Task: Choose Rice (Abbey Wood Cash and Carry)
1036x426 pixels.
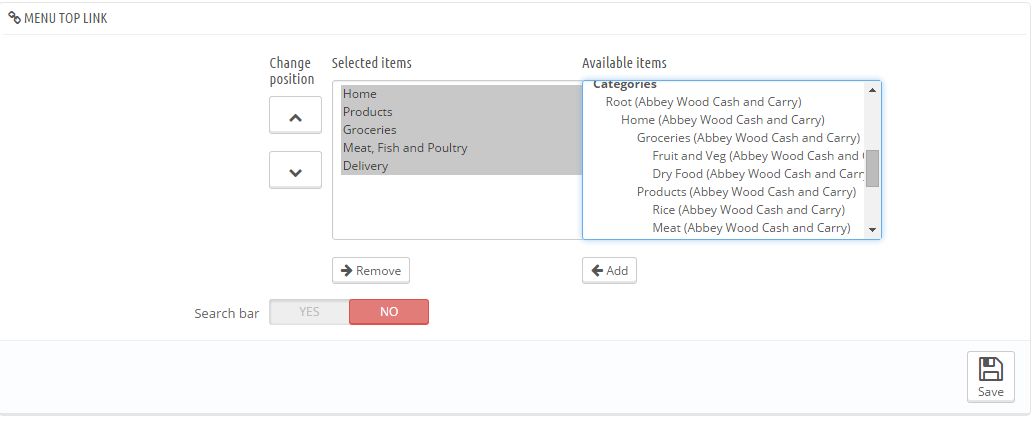Action: click(748, 210)
